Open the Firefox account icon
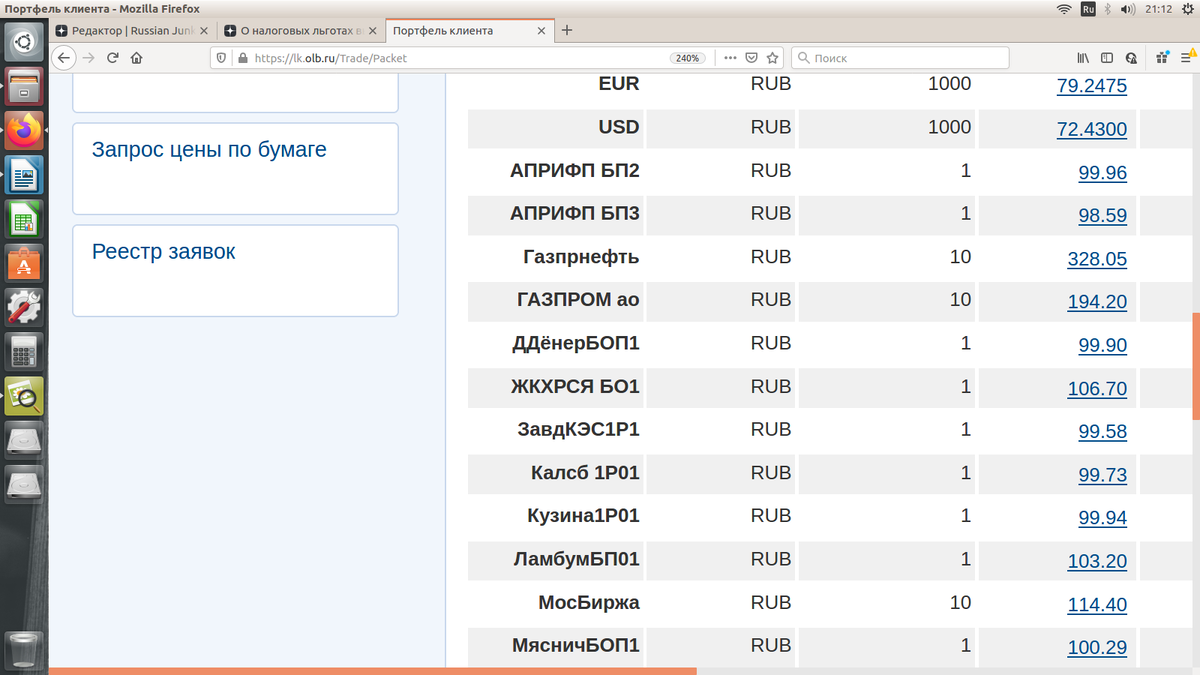Screen dimensions: 1200x675 1131,58
